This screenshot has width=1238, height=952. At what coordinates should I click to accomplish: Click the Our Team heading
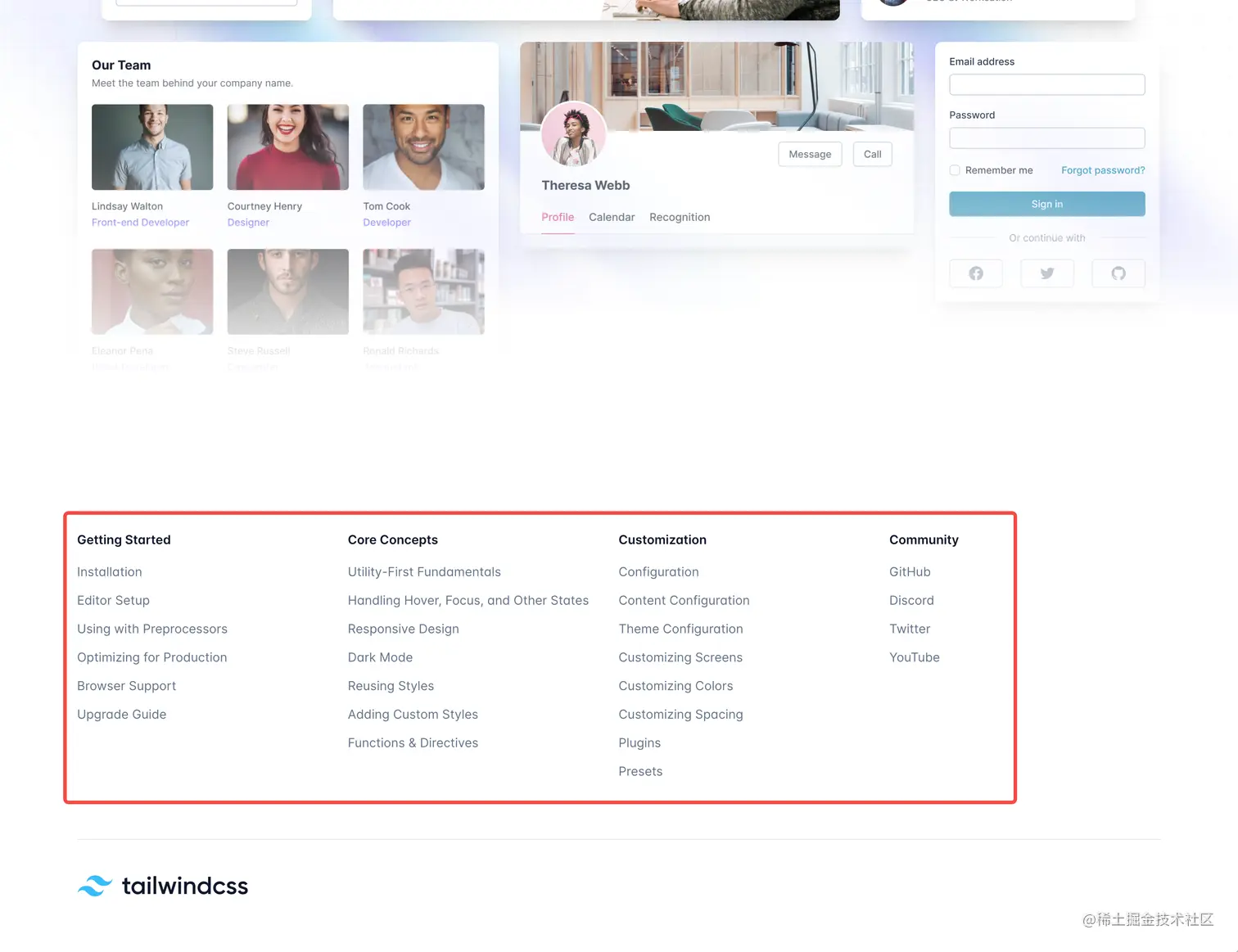coord(121,65)
